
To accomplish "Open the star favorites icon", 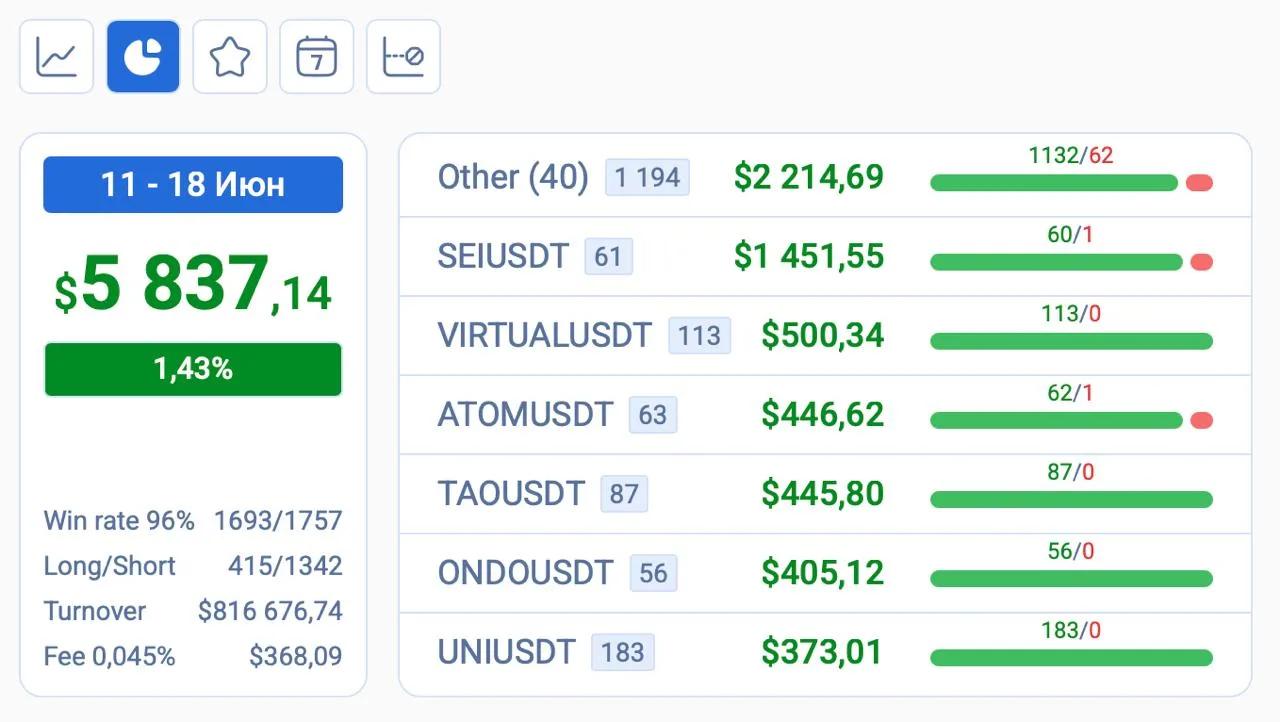I will [x=230, y=56].
